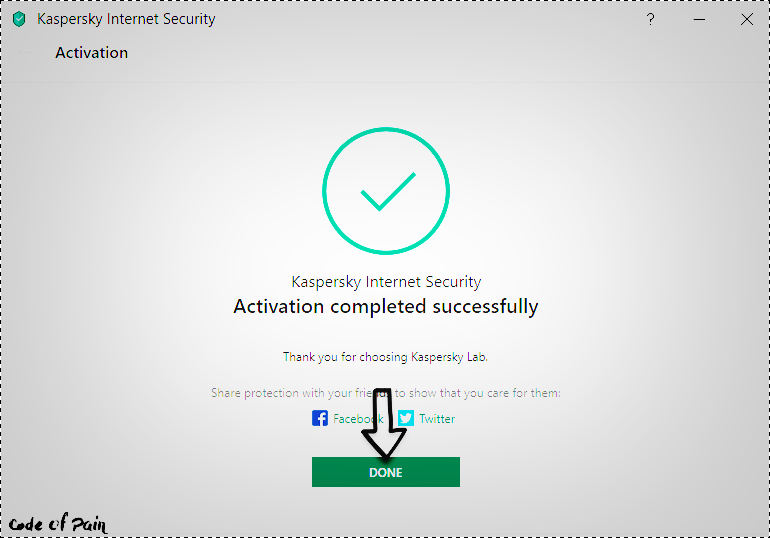The image size is (770, 538).
Task: Click the large green checkmark circle
Action: coord(386,190)
